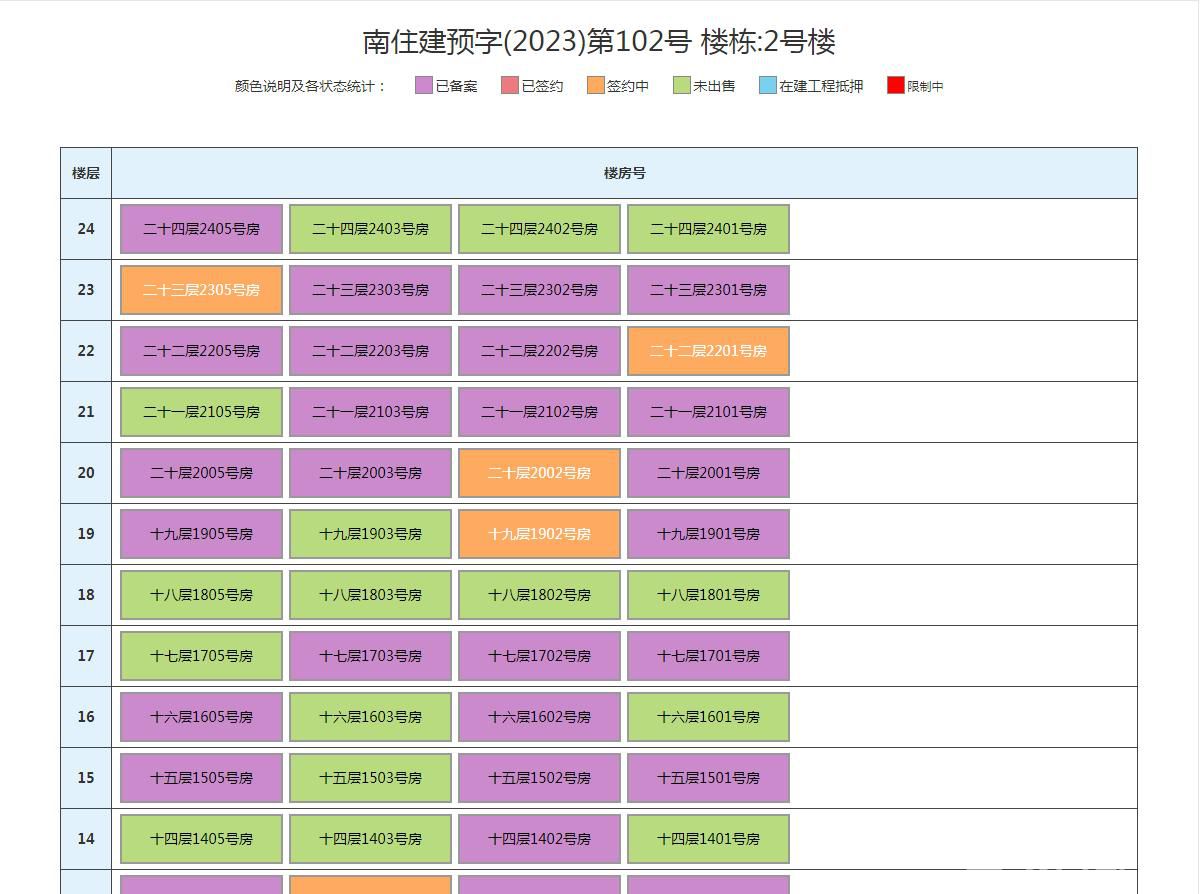Image resolution: width=1200 pixels, height=894 pixels.
Task: View unit 二十层2005号房
Action: click(201, 473)
